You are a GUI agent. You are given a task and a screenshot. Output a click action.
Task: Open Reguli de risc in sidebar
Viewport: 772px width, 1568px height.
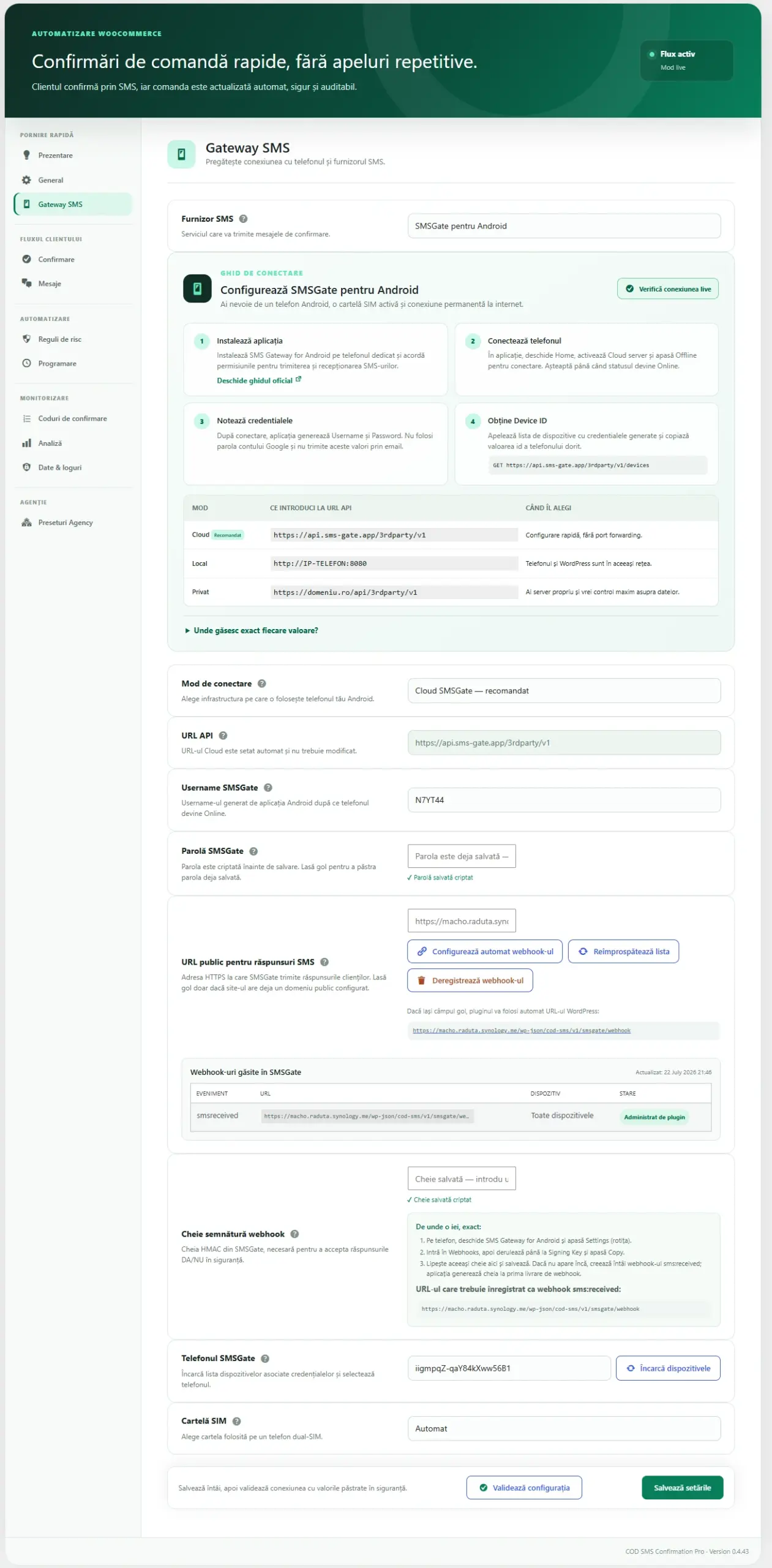59,339
